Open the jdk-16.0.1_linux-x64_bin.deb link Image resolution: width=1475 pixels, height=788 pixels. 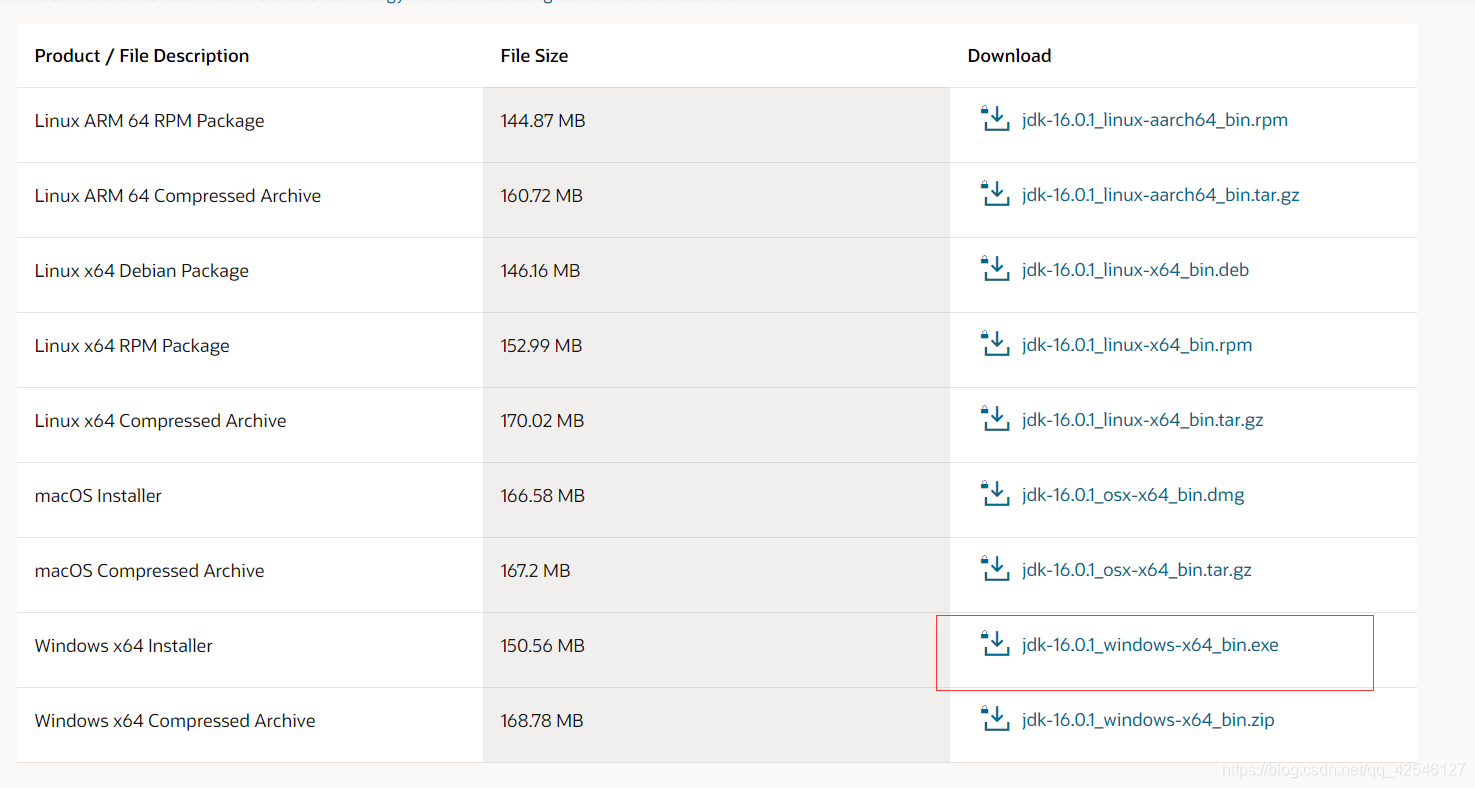(x=1135, y=270)
